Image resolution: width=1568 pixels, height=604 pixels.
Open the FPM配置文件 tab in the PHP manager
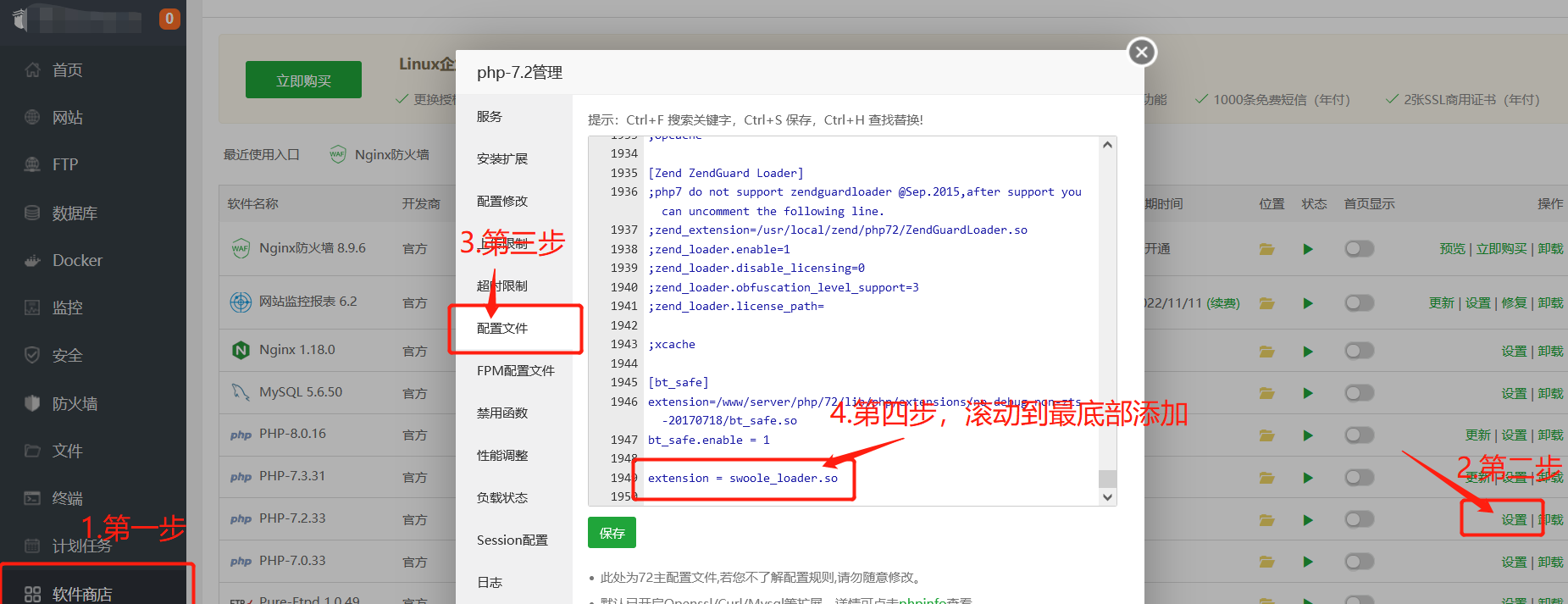click(x=515, y=370)
